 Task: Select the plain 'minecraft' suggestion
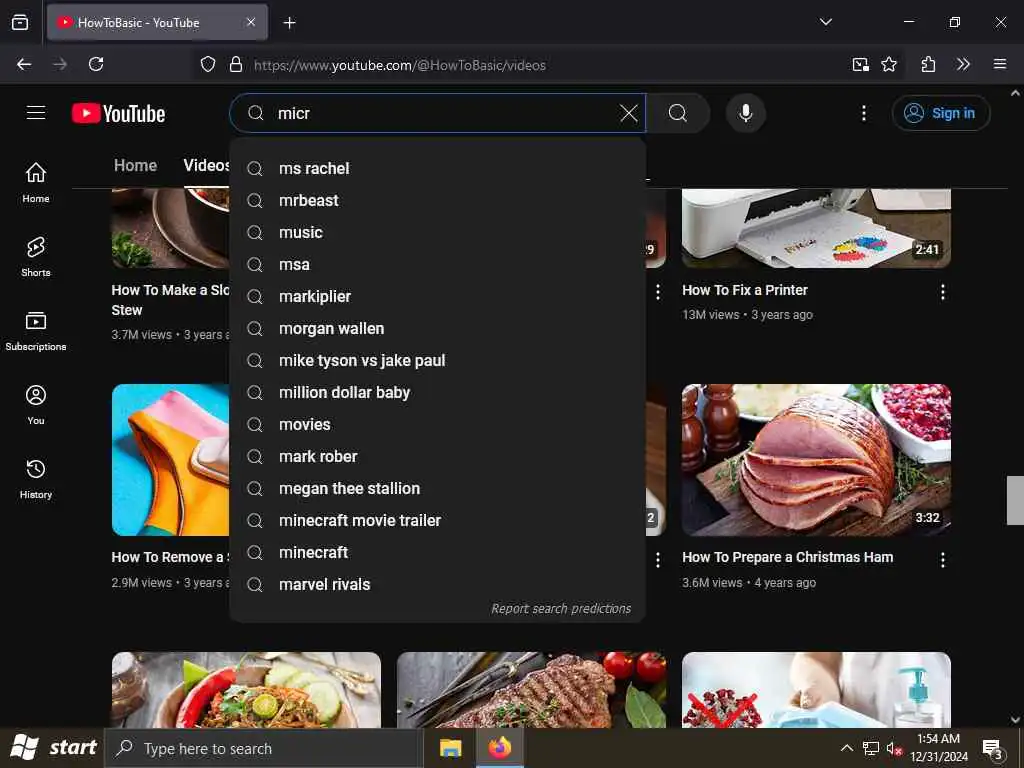438,552
